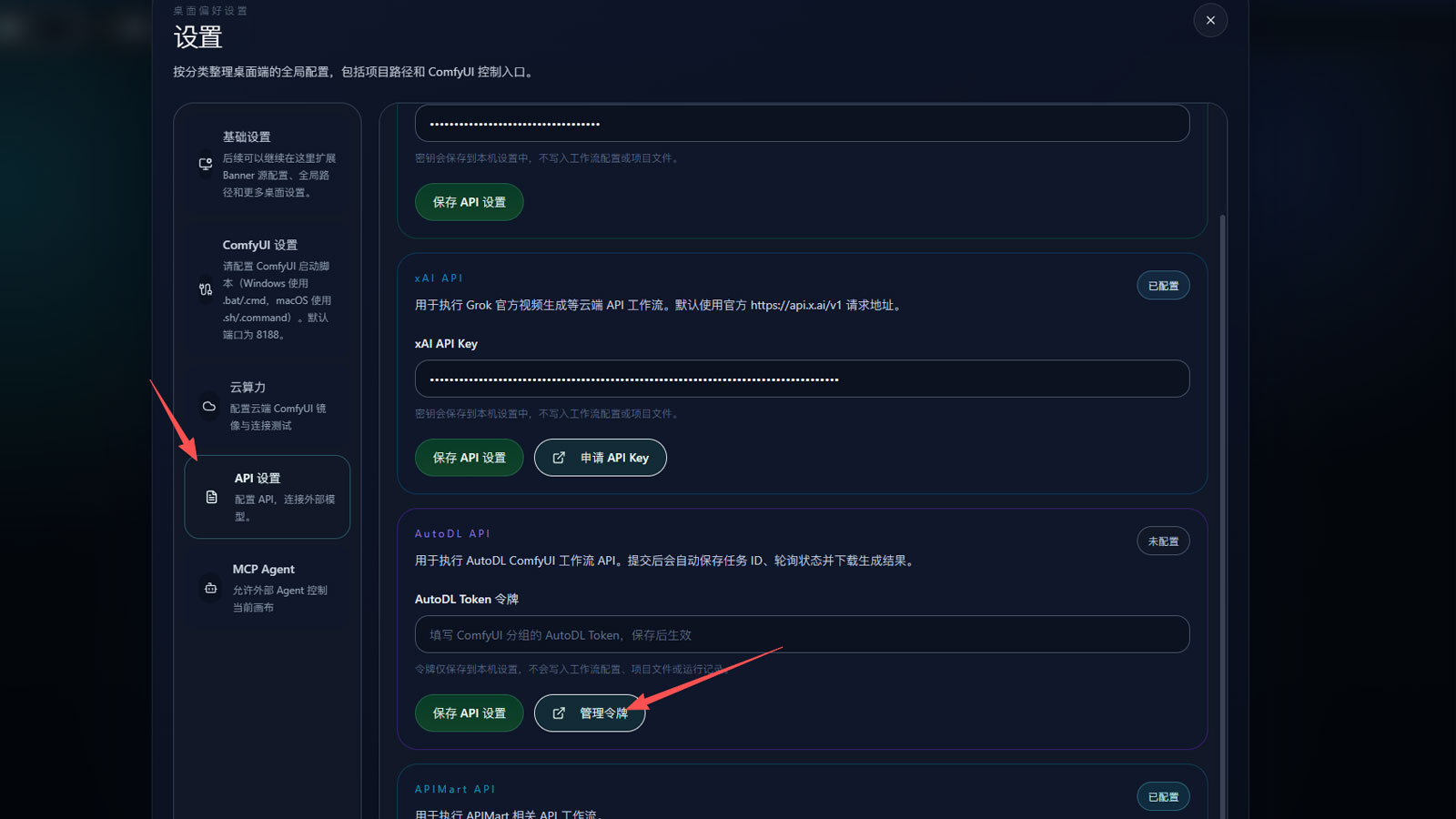Open the 管理令牌 link button

click(590, 713)
